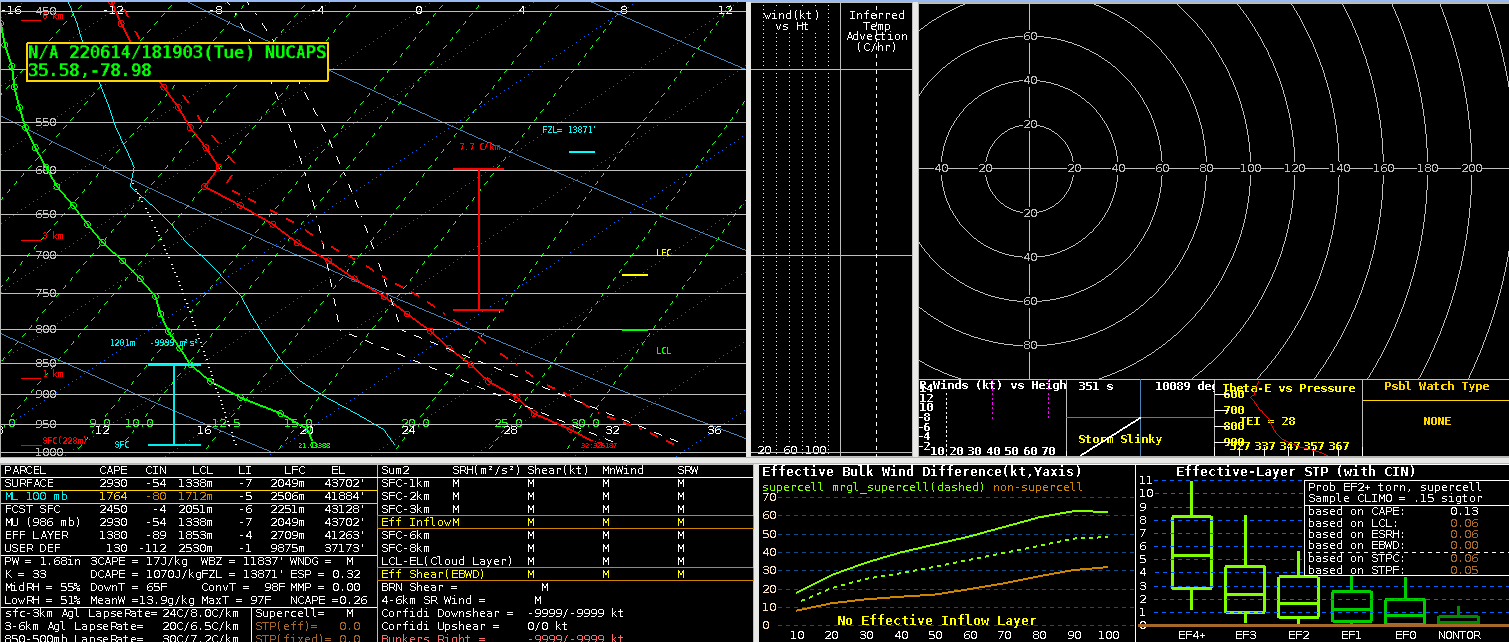
Task: Select the FCST SFC parcel row
Action: click(x=189, y=509)
